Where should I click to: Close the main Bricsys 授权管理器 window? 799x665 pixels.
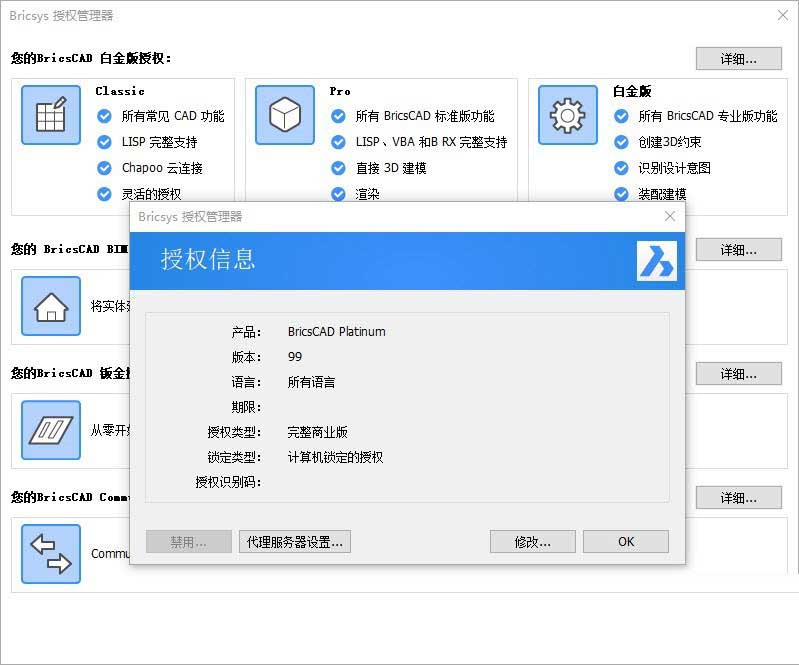point(783,15)
